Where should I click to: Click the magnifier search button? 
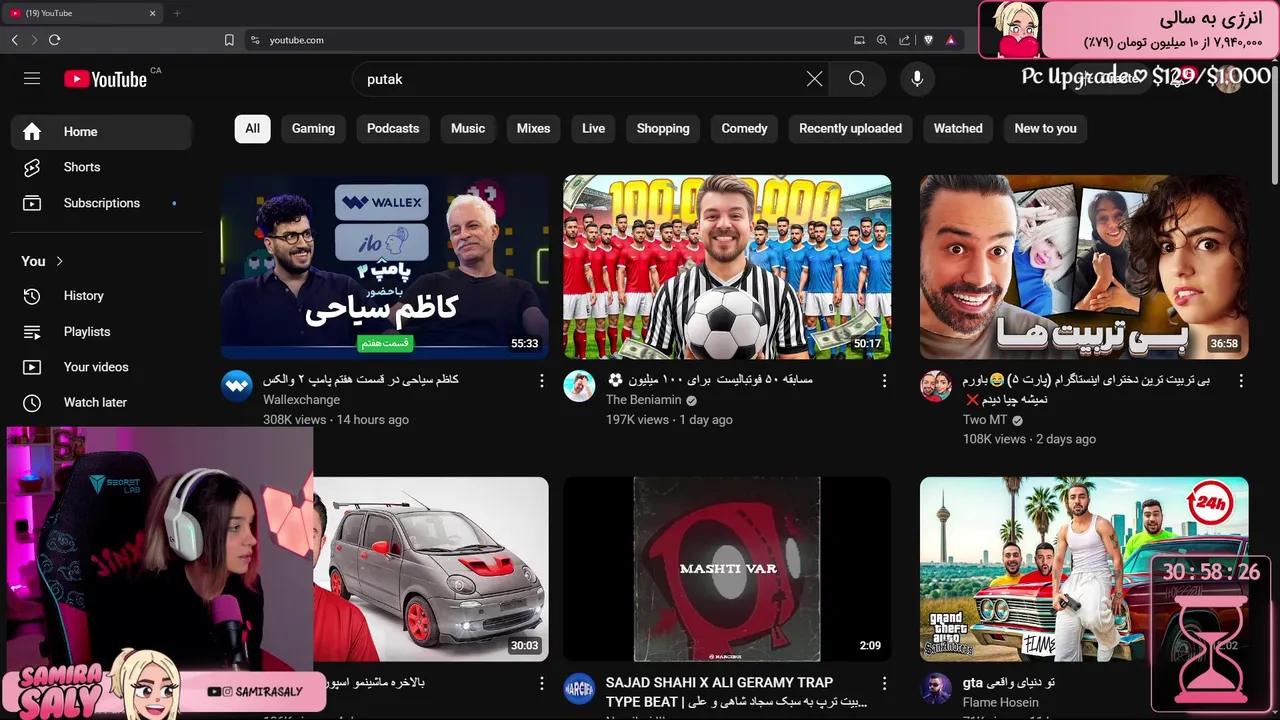(857, 79)
